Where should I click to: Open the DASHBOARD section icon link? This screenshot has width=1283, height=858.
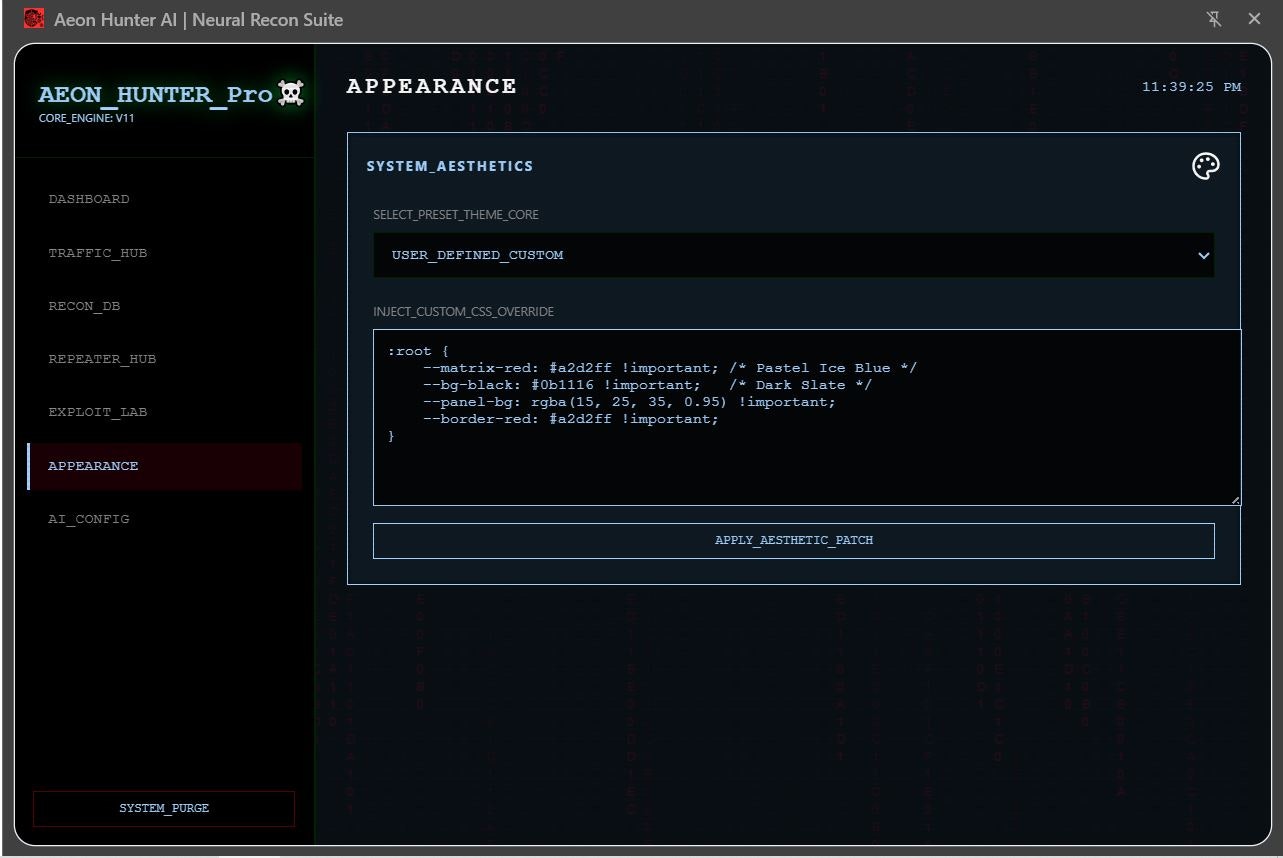pos(89,199)
